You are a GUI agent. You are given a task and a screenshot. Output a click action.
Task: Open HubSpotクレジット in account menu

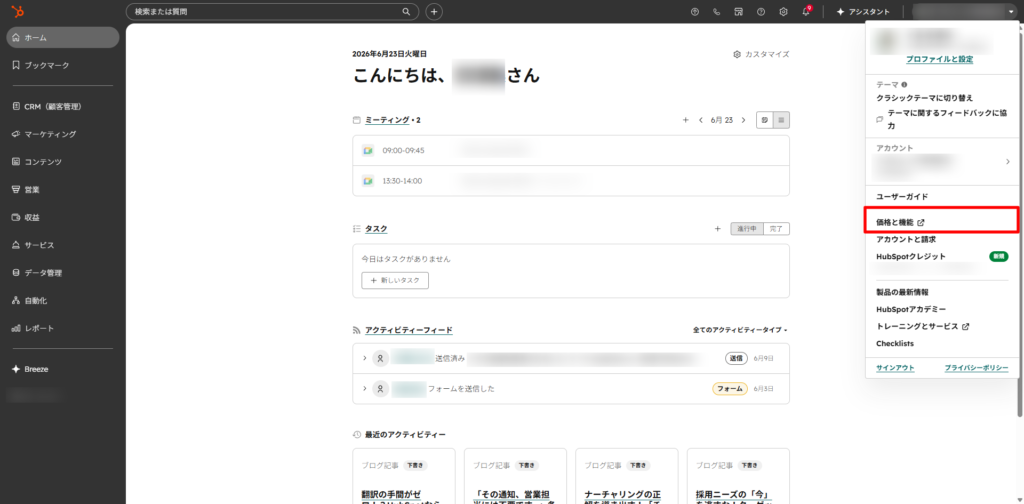pos(911,257)
